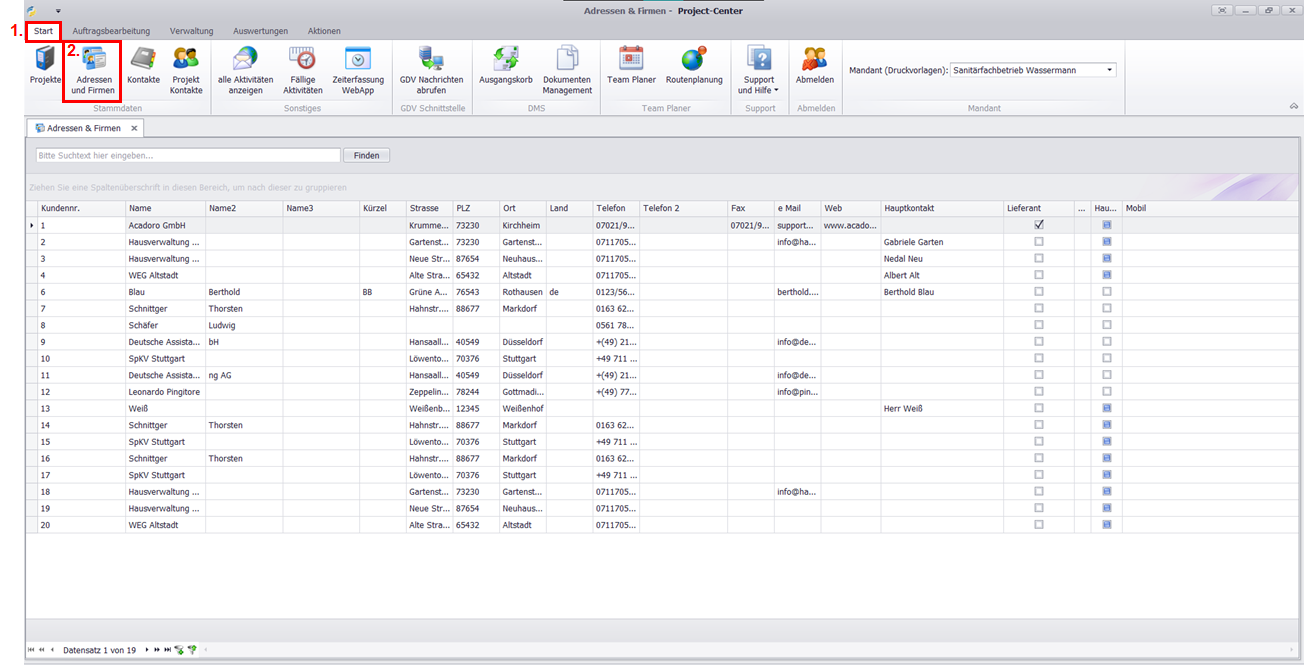Sort by the Name column header
Screen dimensions: 1304x665
point(164,208)
